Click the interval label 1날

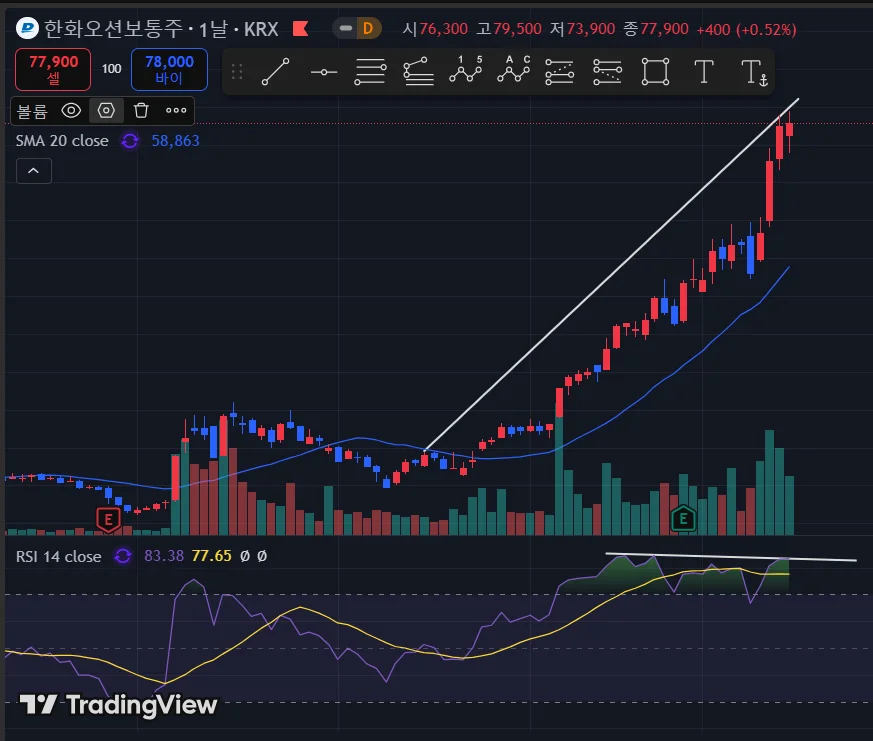(213, 29)
